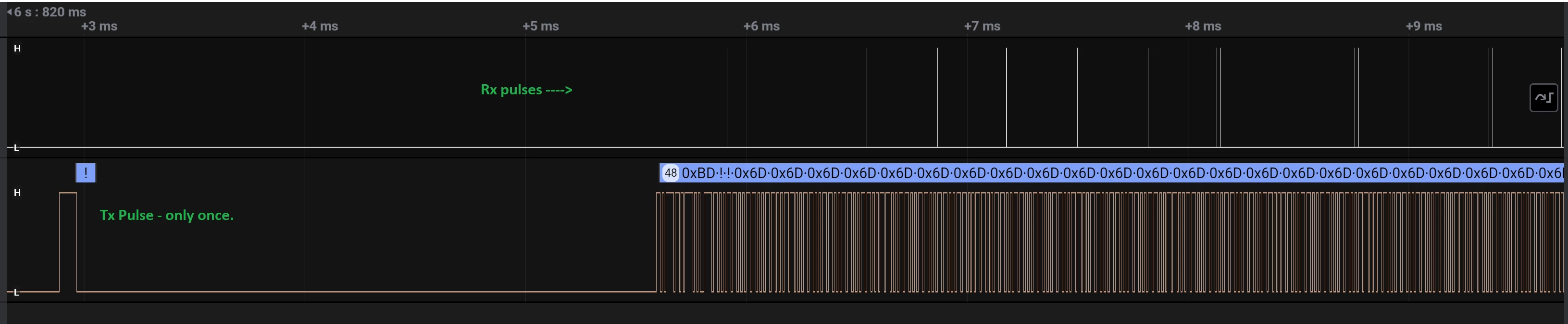Click the waveform display mode icon at right

(1543, 98)
